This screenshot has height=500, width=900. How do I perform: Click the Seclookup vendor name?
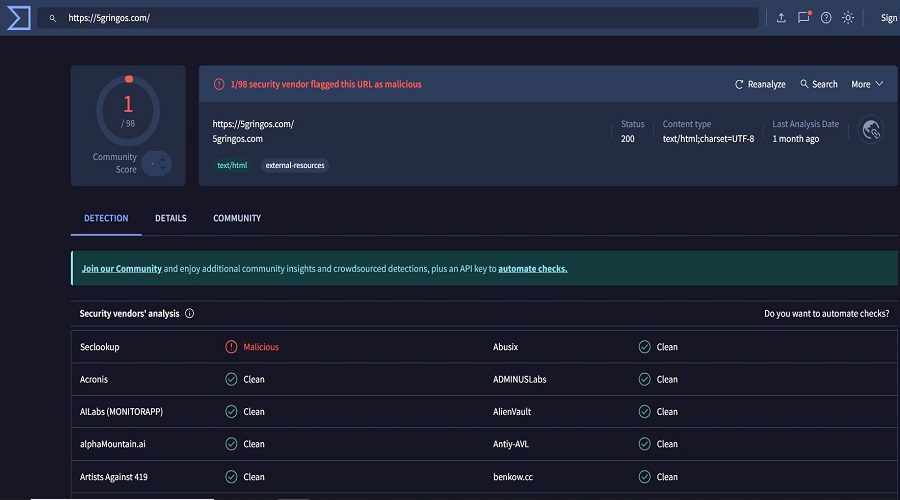tap(100, 347)
